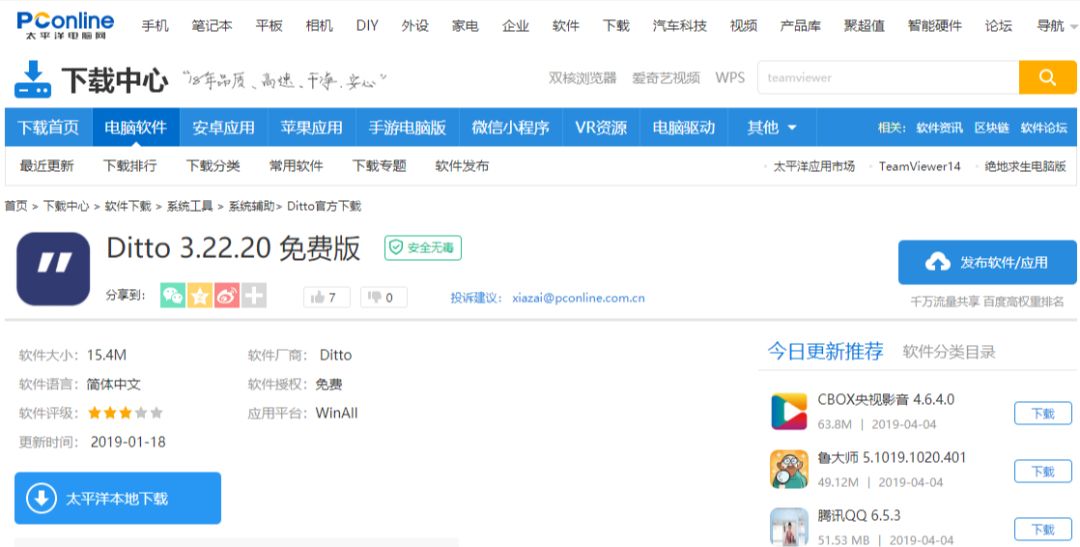Go to 下载中心 in breadcrumb
Image resolution: width=1080 pixels, height=547 pixels.
pyautogui.click(x=66, y=206)
